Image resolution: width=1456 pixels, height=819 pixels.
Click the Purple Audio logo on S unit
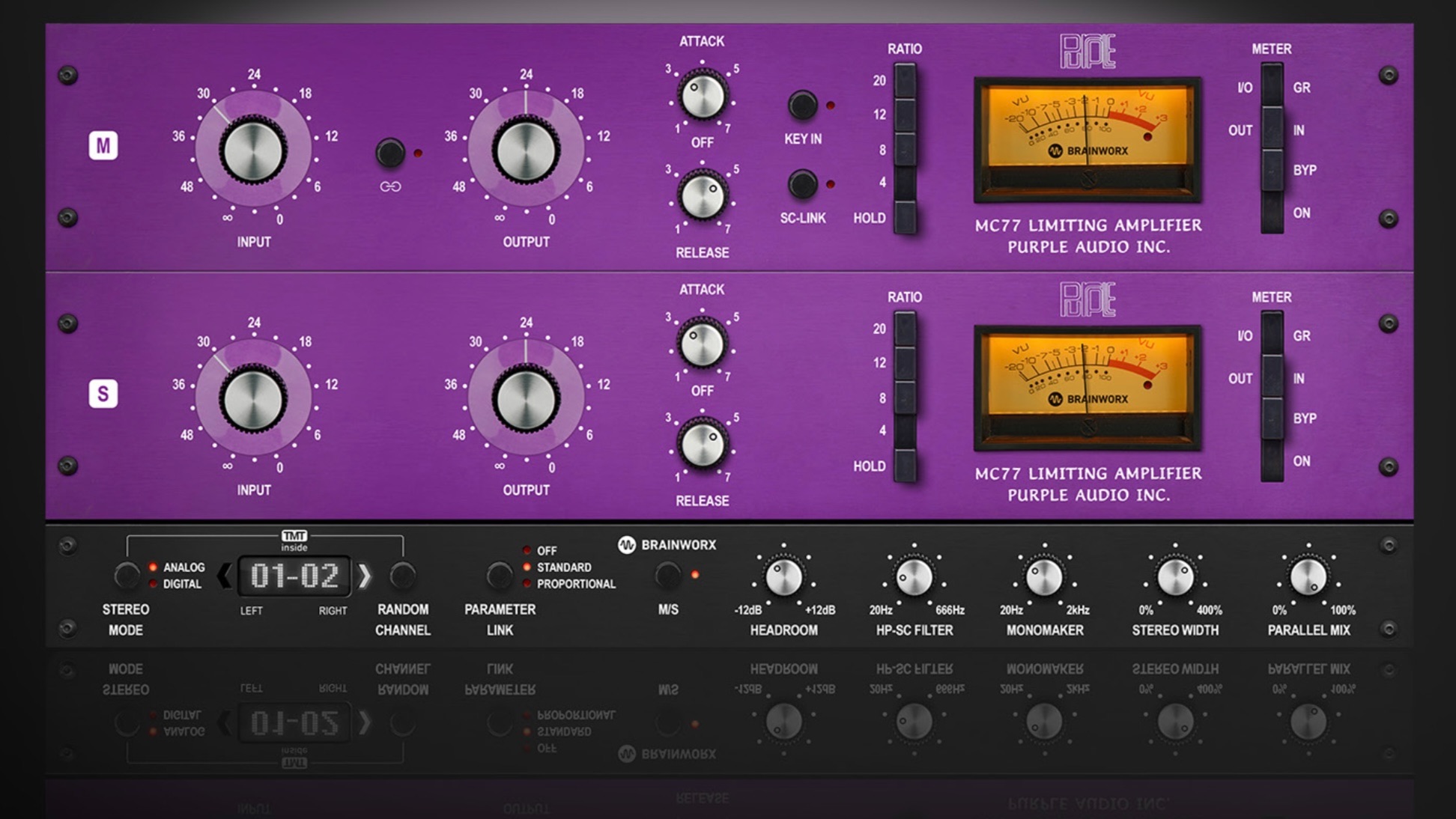(x=1088, y=300)
